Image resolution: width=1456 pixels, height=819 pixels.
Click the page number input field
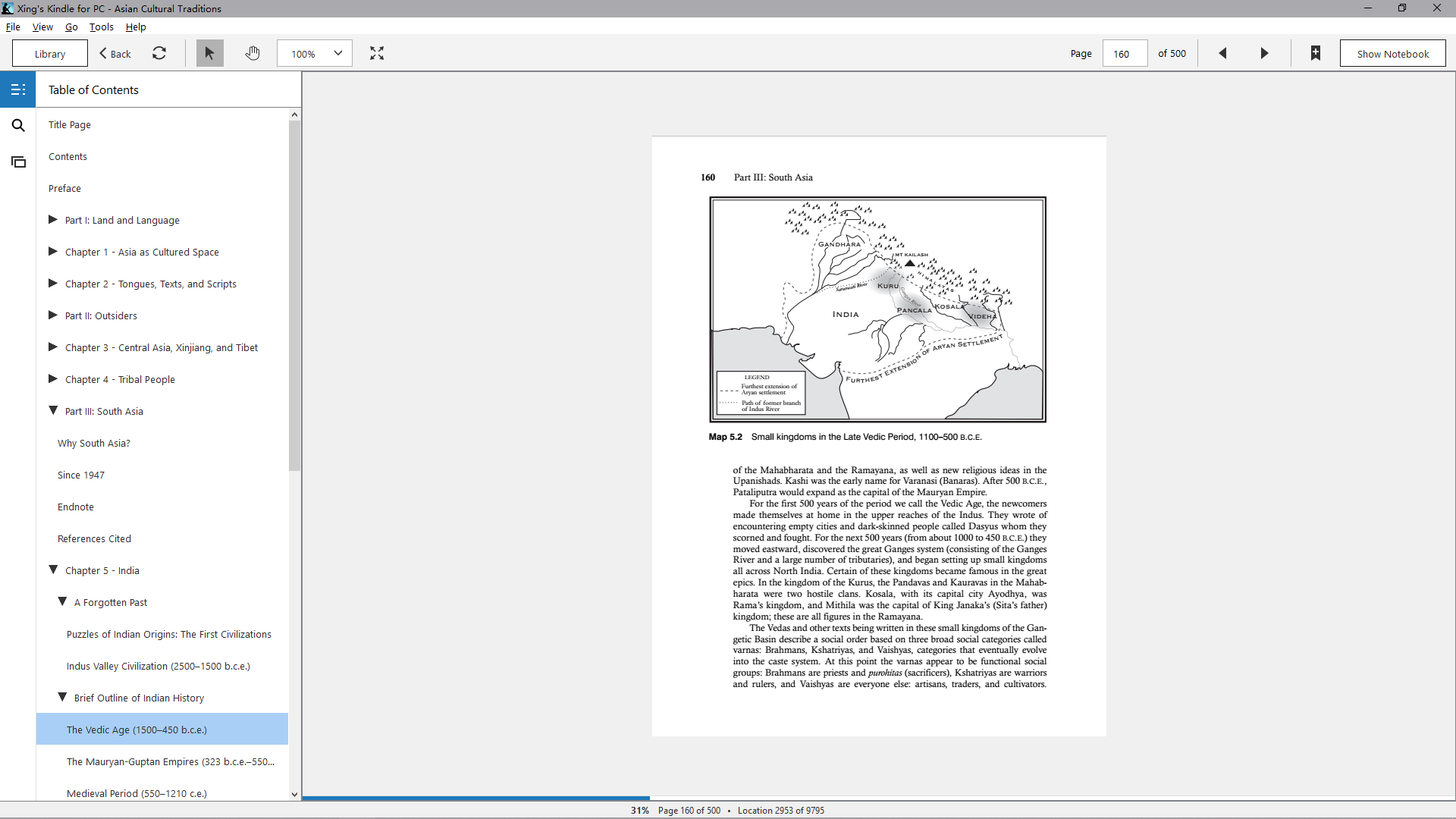coord(1125,54)
